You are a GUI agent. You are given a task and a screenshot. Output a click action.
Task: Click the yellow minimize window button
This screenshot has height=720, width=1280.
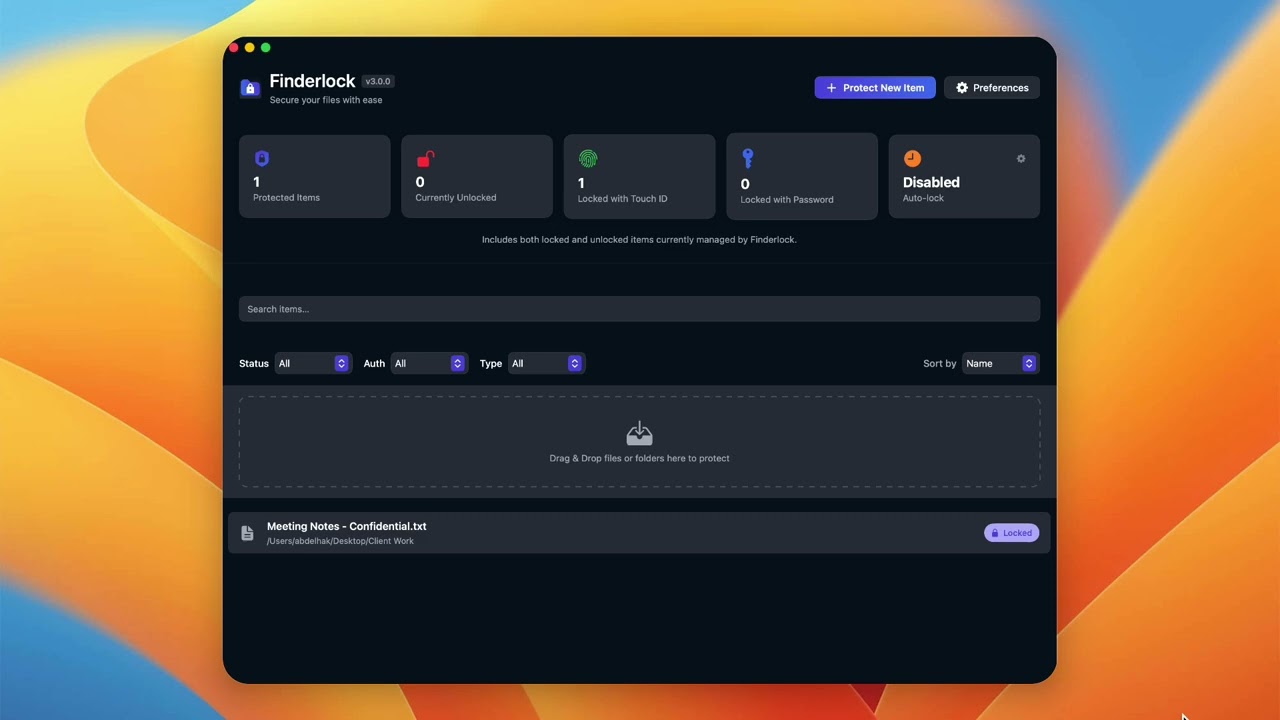[x=250, y=47]
